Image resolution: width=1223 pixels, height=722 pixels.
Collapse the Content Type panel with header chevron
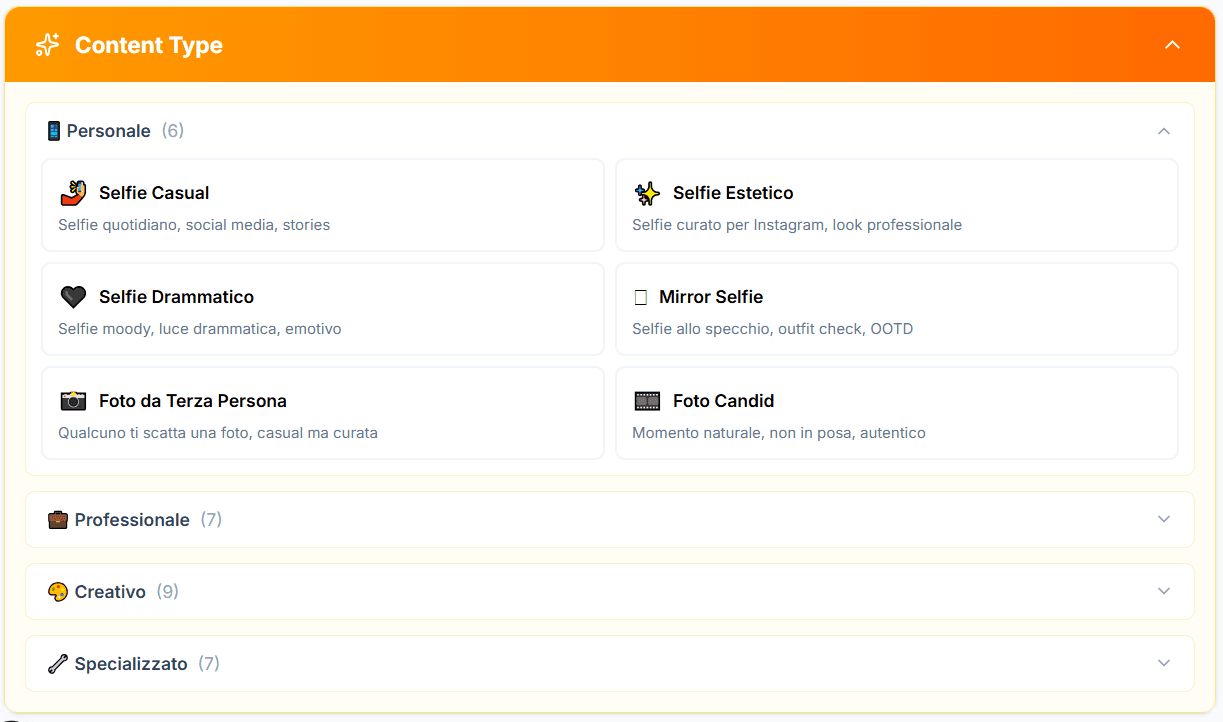click(x=1173, y=45)
